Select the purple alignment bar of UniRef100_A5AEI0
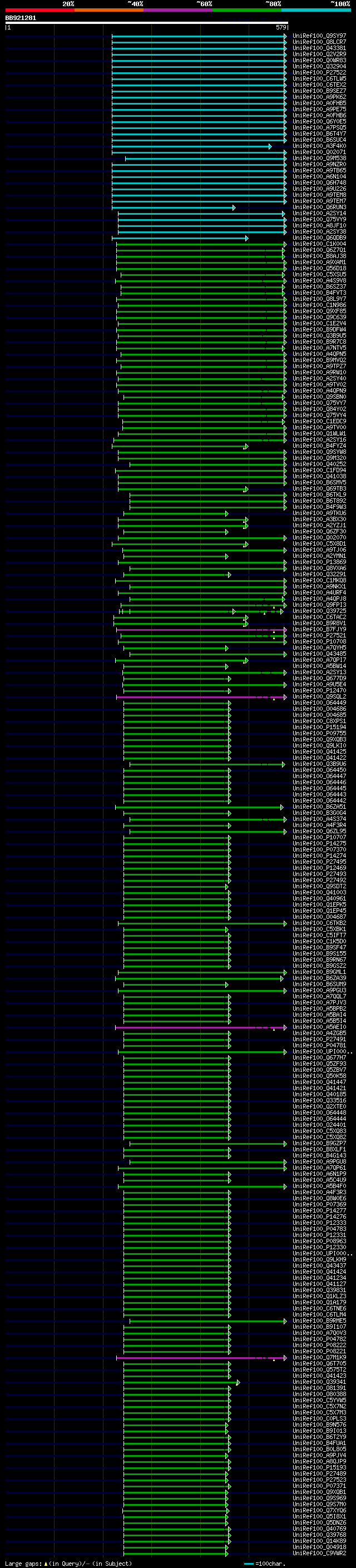The width and height of the screenshot is (356, 1568). pos(201,1027)
